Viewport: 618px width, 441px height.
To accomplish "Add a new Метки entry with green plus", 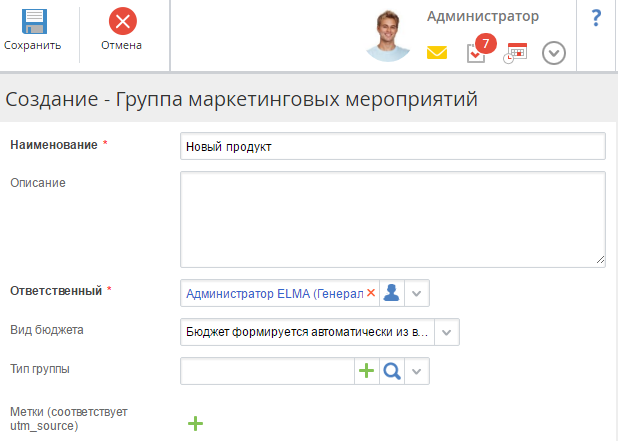I will 195,423.
